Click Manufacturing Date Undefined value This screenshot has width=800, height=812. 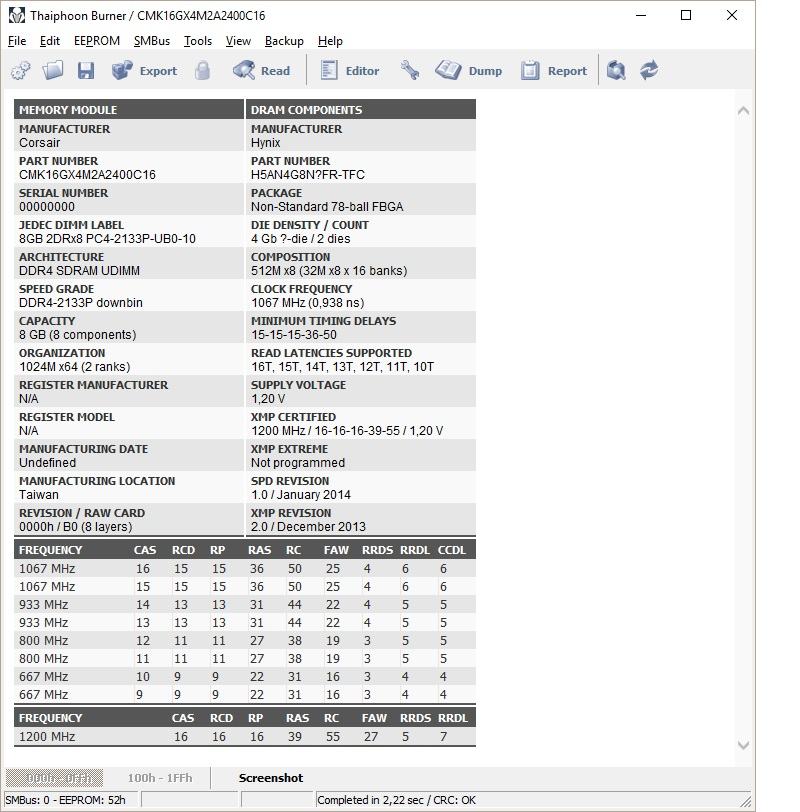click(x=48, y=463)
